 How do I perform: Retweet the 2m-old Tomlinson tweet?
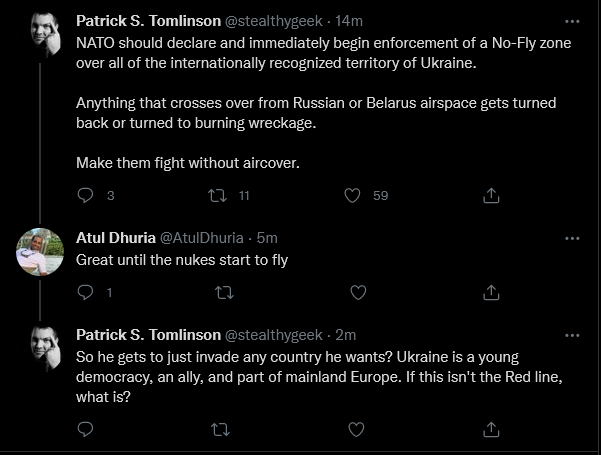click(x=221, y=430)
